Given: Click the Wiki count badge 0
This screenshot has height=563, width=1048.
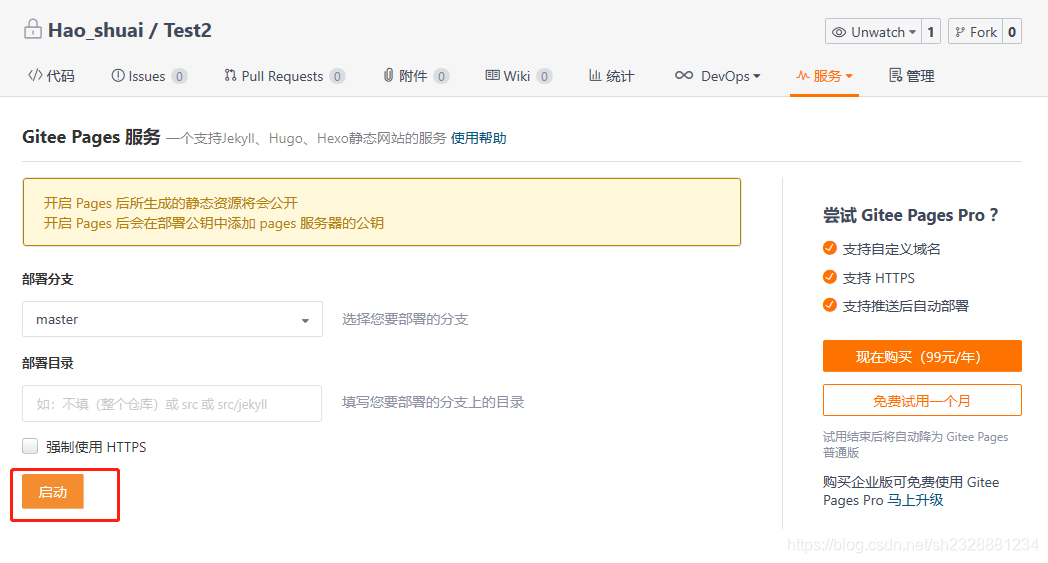Looking at the screenshot, I should (545, 76).
